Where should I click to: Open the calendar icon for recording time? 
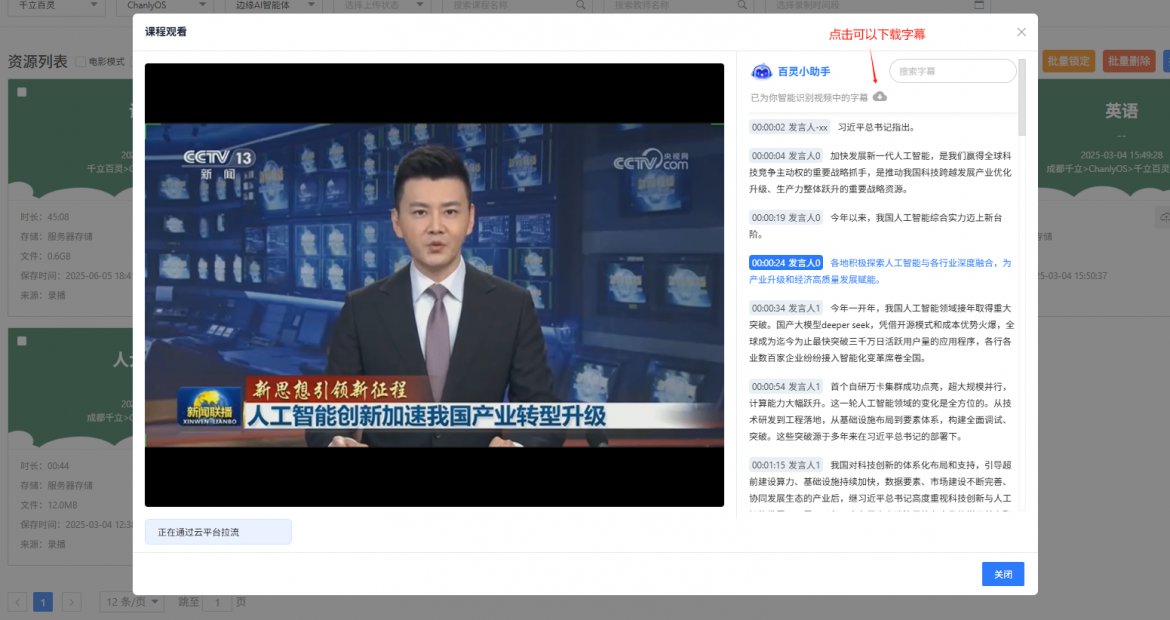978,5
